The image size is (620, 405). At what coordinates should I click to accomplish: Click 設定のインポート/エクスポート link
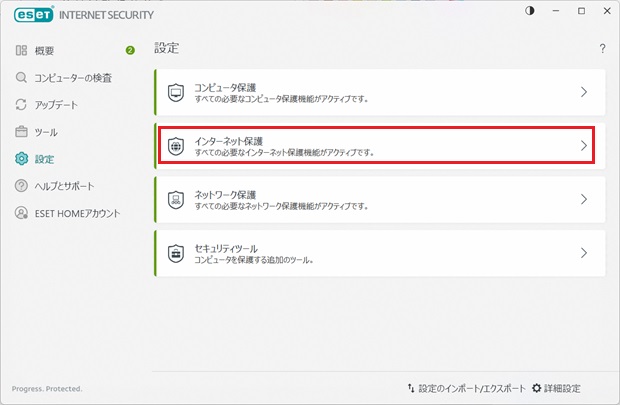[472, 388]
